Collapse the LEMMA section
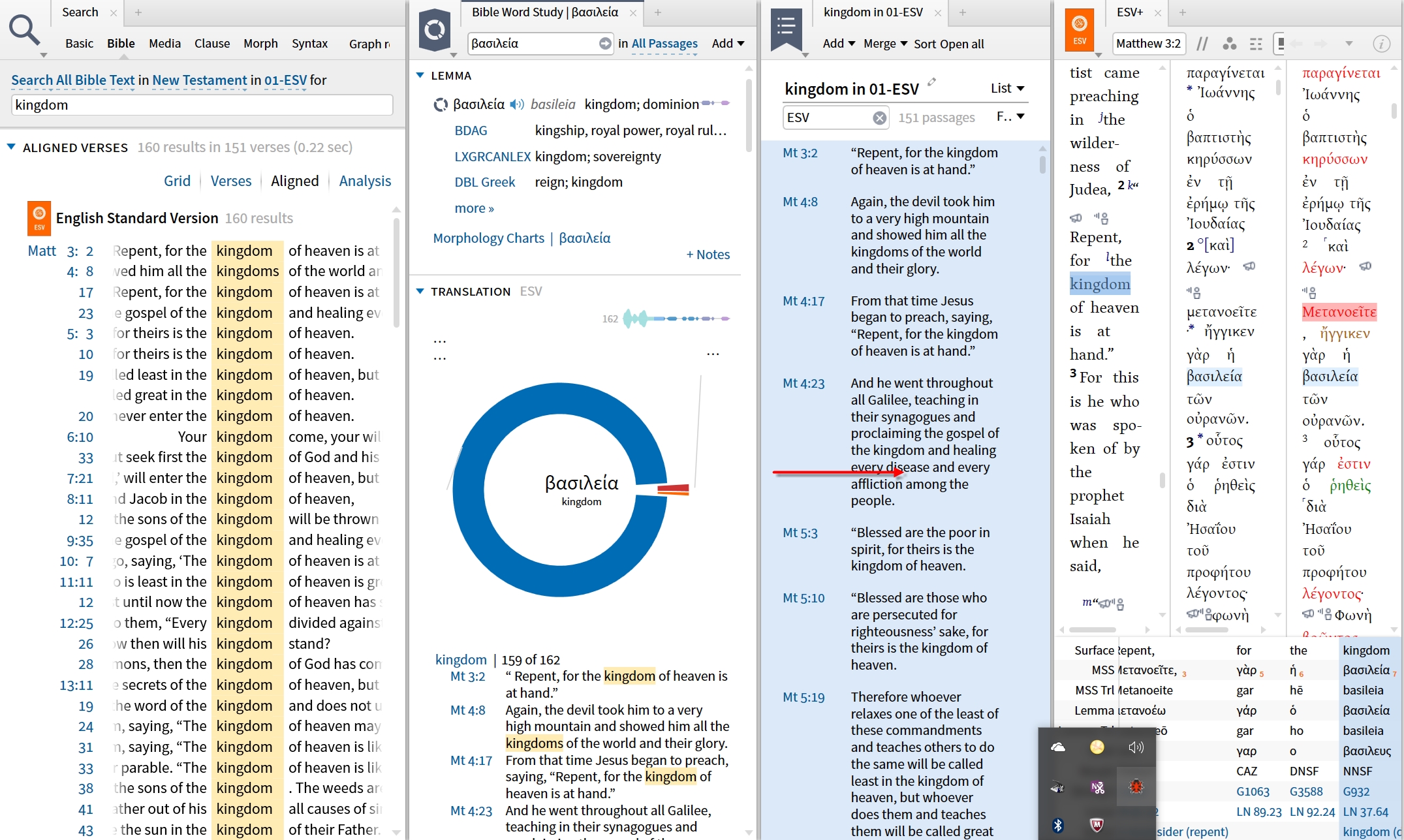 pos(420,76)
